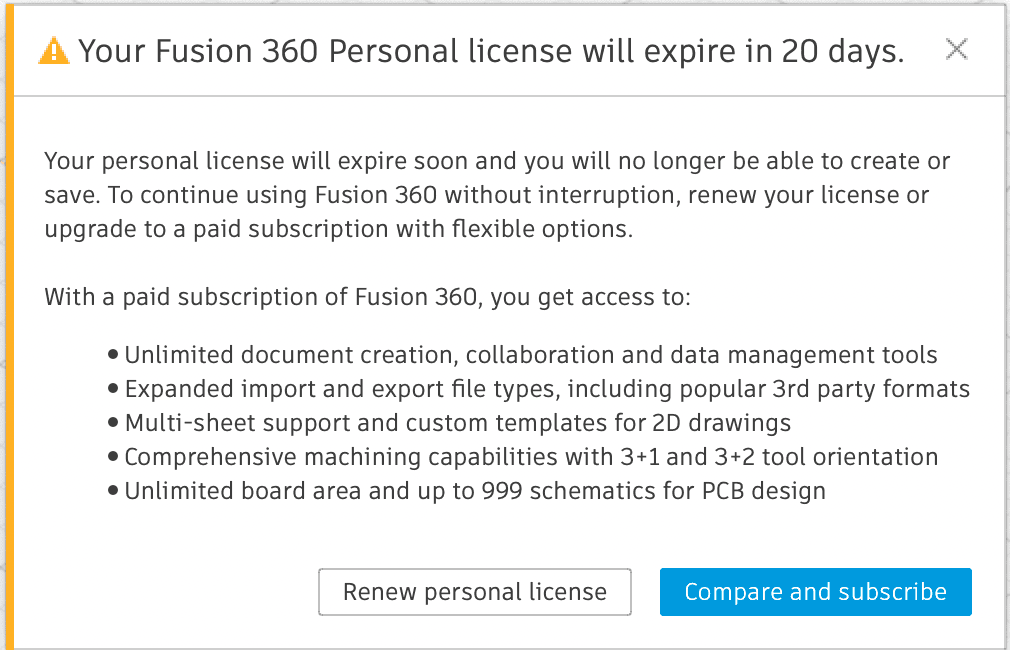Click the yellow warning triangle icon

pyautogui.click(x=53, y=51)
